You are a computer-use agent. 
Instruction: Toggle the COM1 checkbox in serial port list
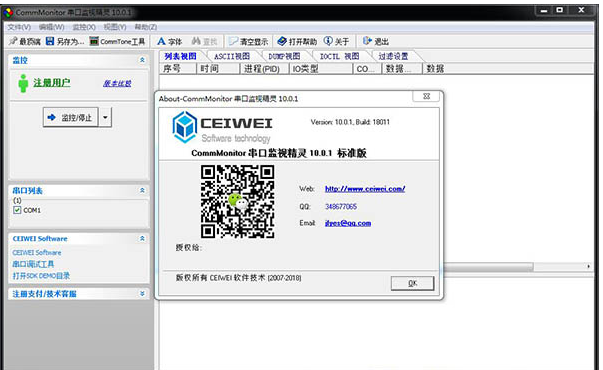[17, 210]
